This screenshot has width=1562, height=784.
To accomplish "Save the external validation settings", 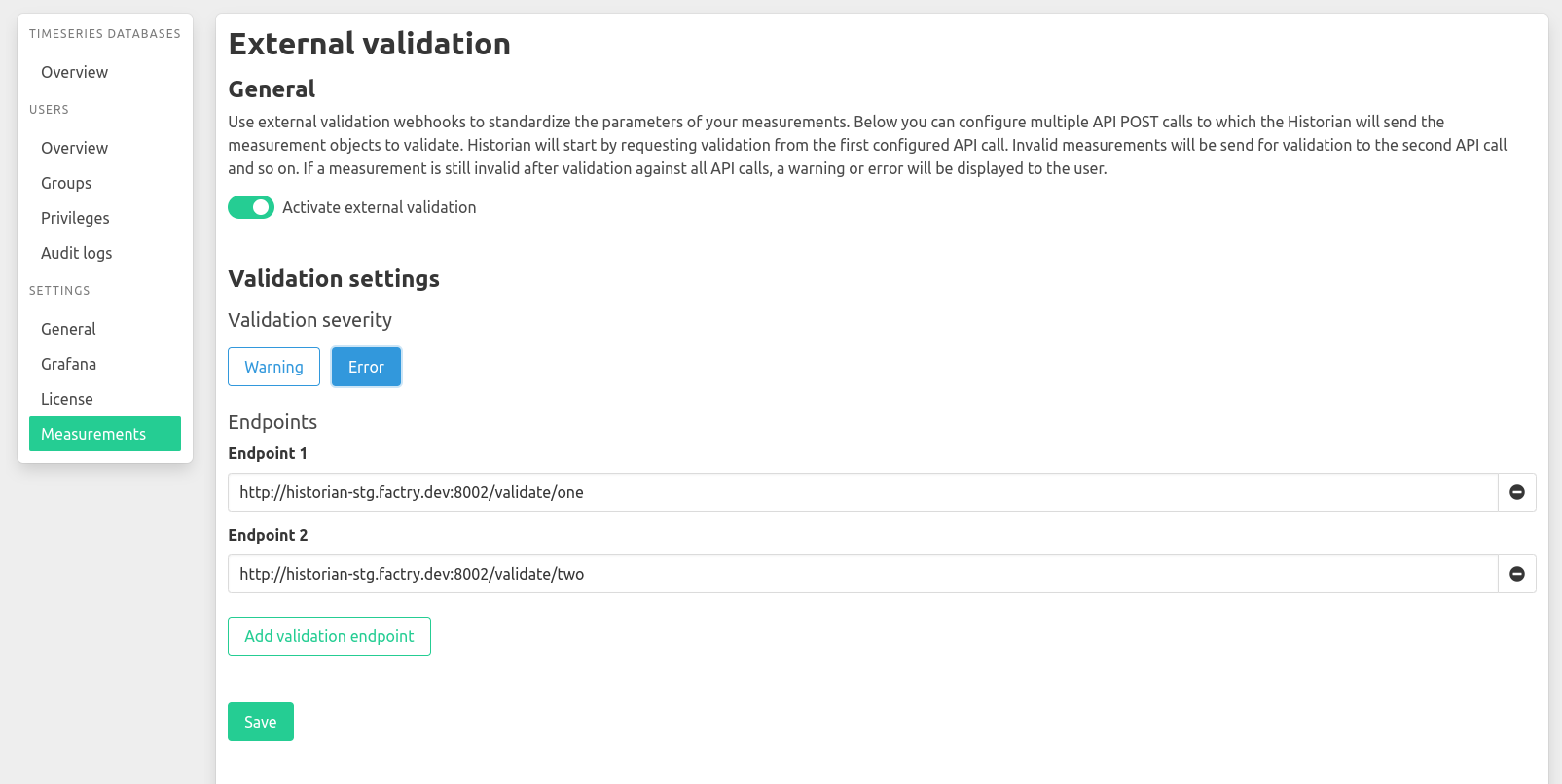I will [261, 722].
